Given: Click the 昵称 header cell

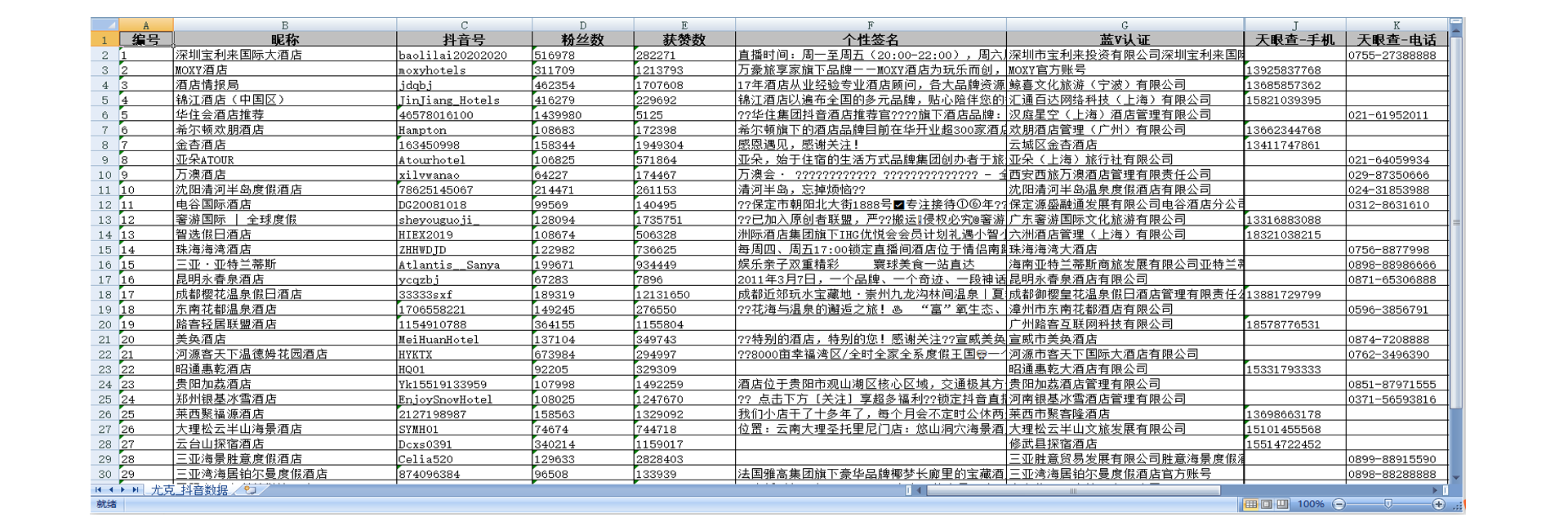Looking at the screenshot, I should coord(285,39).
